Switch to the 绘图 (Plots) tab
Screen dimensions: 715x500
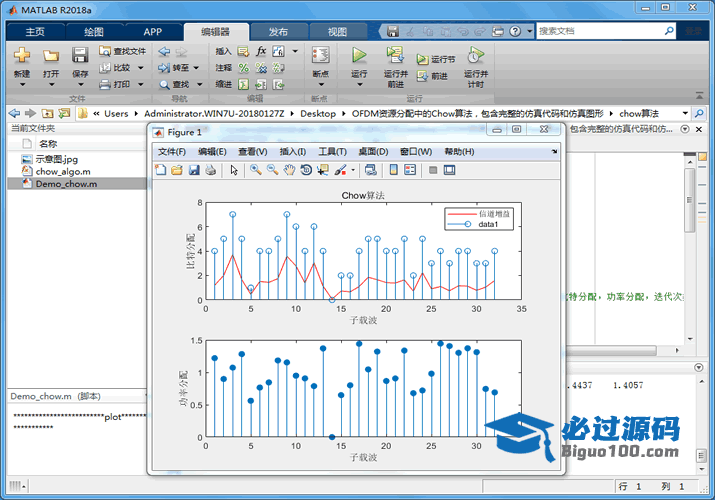[94, 31]
